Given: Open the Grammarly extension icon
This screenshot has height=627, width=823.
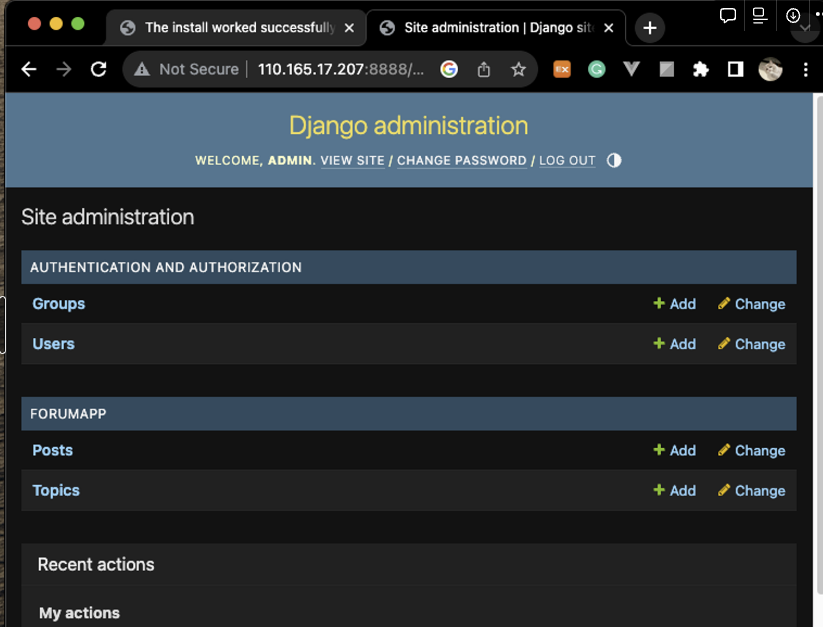Looking at the screenshot, I should point(597,69).
